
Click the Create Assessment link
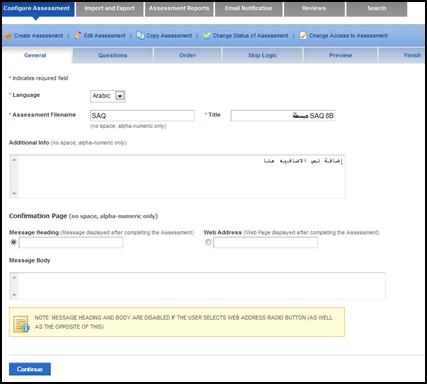[x=38, y=36]
